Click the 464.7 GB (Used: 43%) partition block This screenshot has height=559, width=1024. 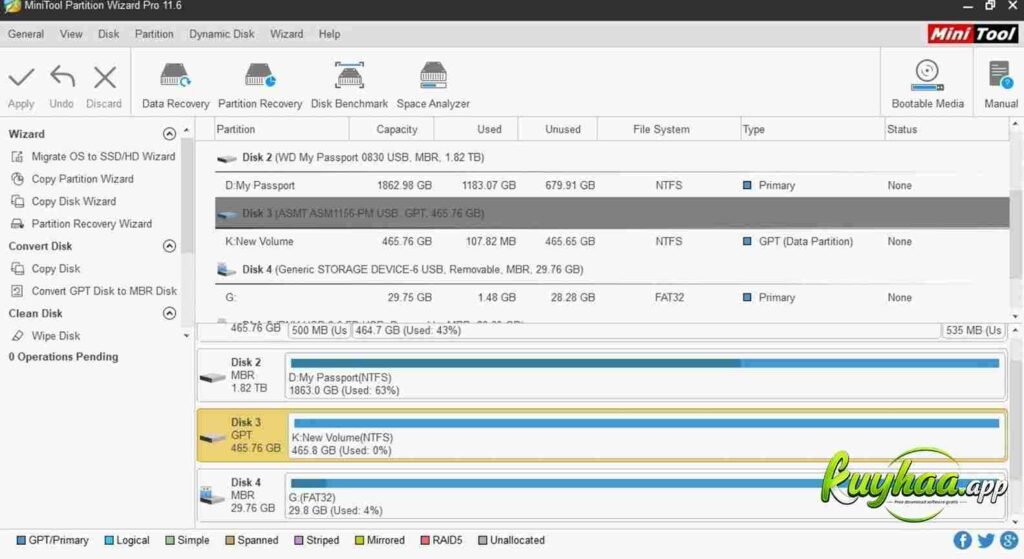[x=646, y=330]
